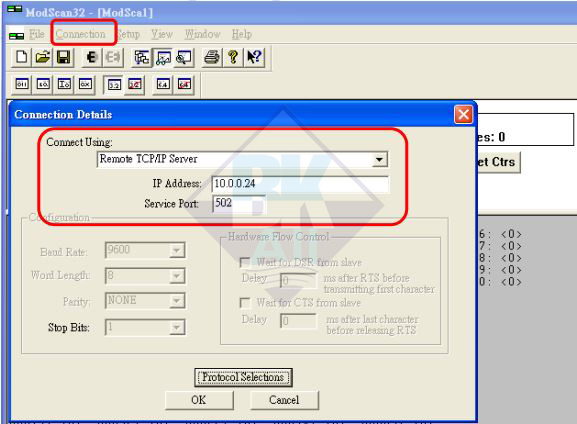Select the third display format icon labeled Io
Screen dimensions: 577x424
(64, 84)
